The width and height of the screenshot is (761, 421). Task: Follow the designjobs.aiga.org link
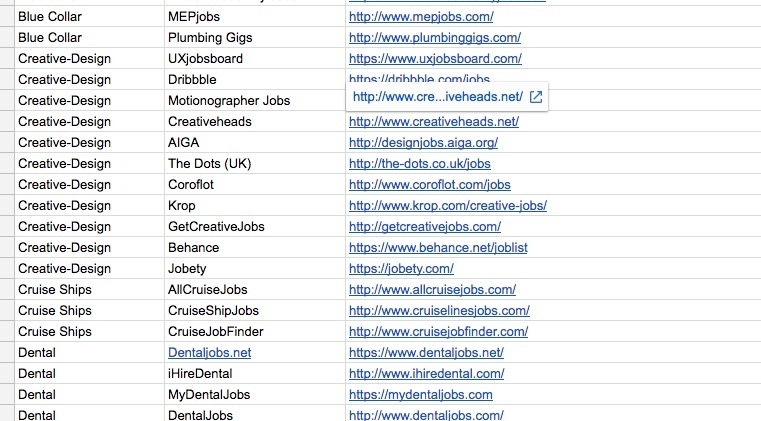[423, 143]
